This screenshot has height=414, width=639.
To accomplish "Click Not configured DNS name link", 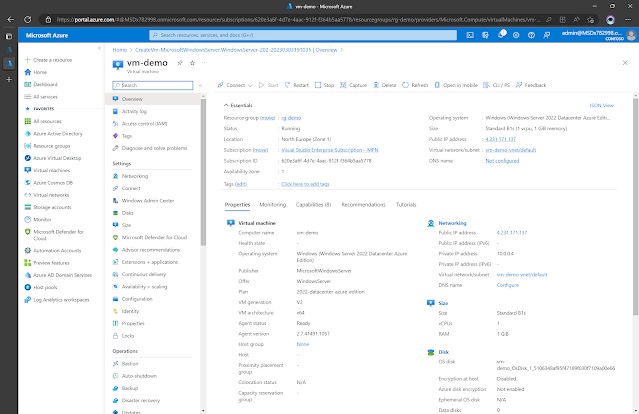I will 502,161.
